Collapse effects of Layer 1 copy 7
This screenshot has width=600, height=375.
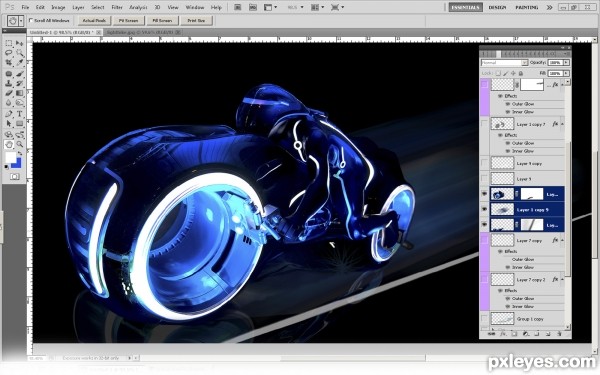562,124
